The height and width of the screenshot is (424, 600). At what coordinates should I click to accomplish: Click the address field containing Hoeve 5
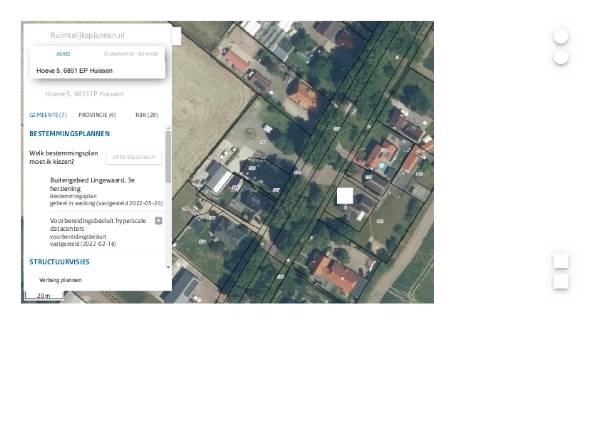click(97, 71)
